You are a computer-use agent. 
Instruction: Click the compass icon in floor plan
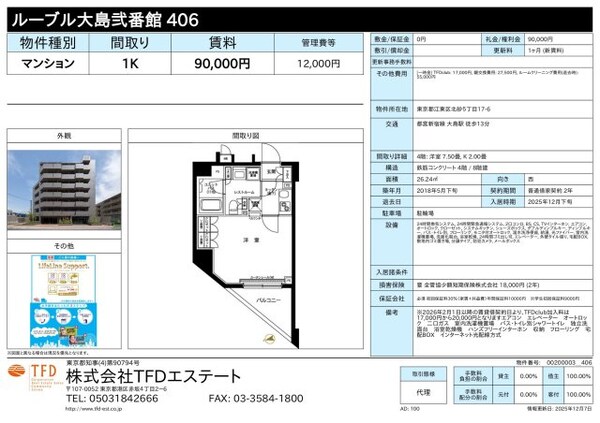(270, 339)
